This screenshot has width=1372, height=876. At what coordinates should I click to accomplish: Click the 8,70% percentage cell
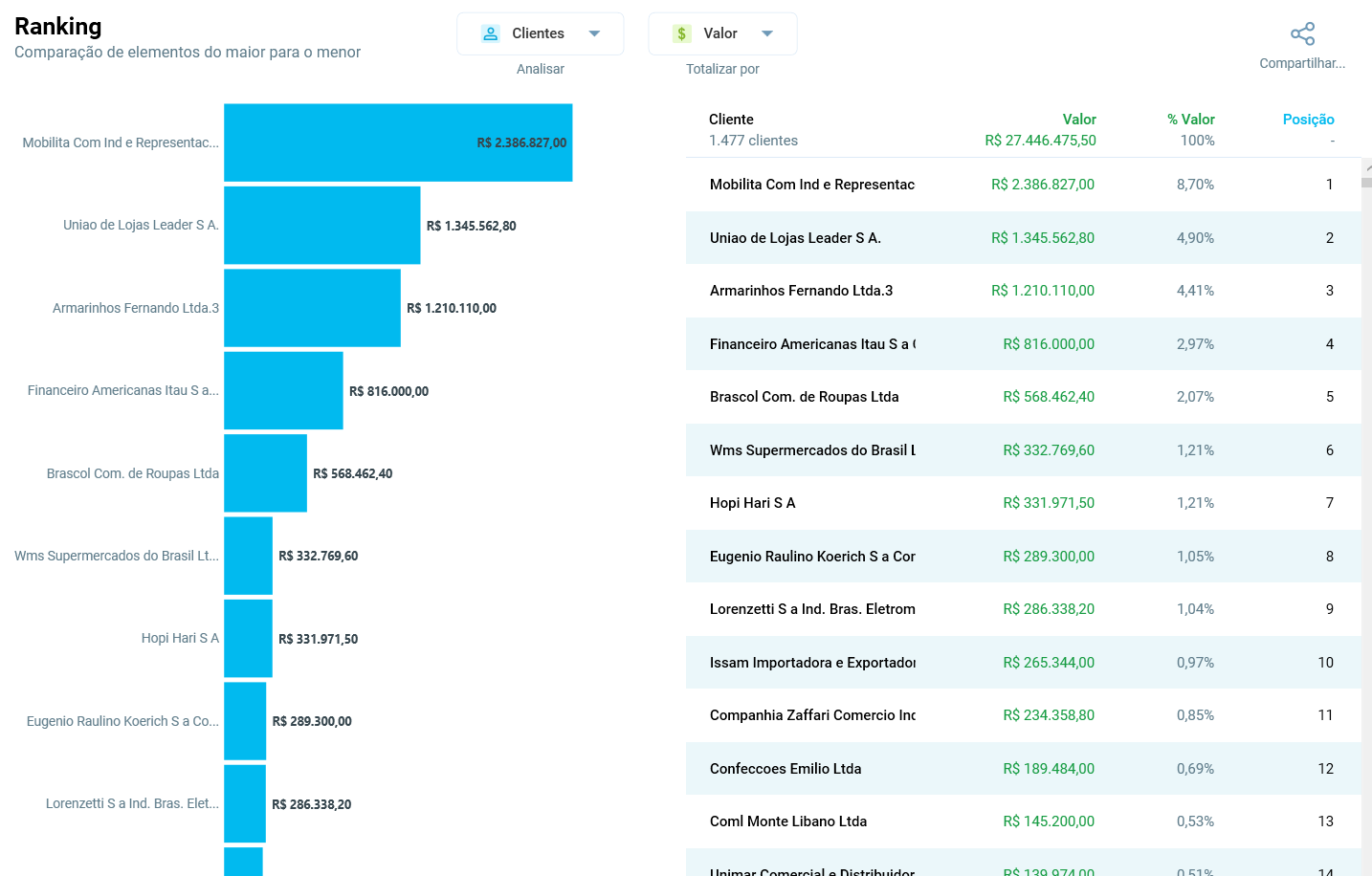tap(1195, 185)
